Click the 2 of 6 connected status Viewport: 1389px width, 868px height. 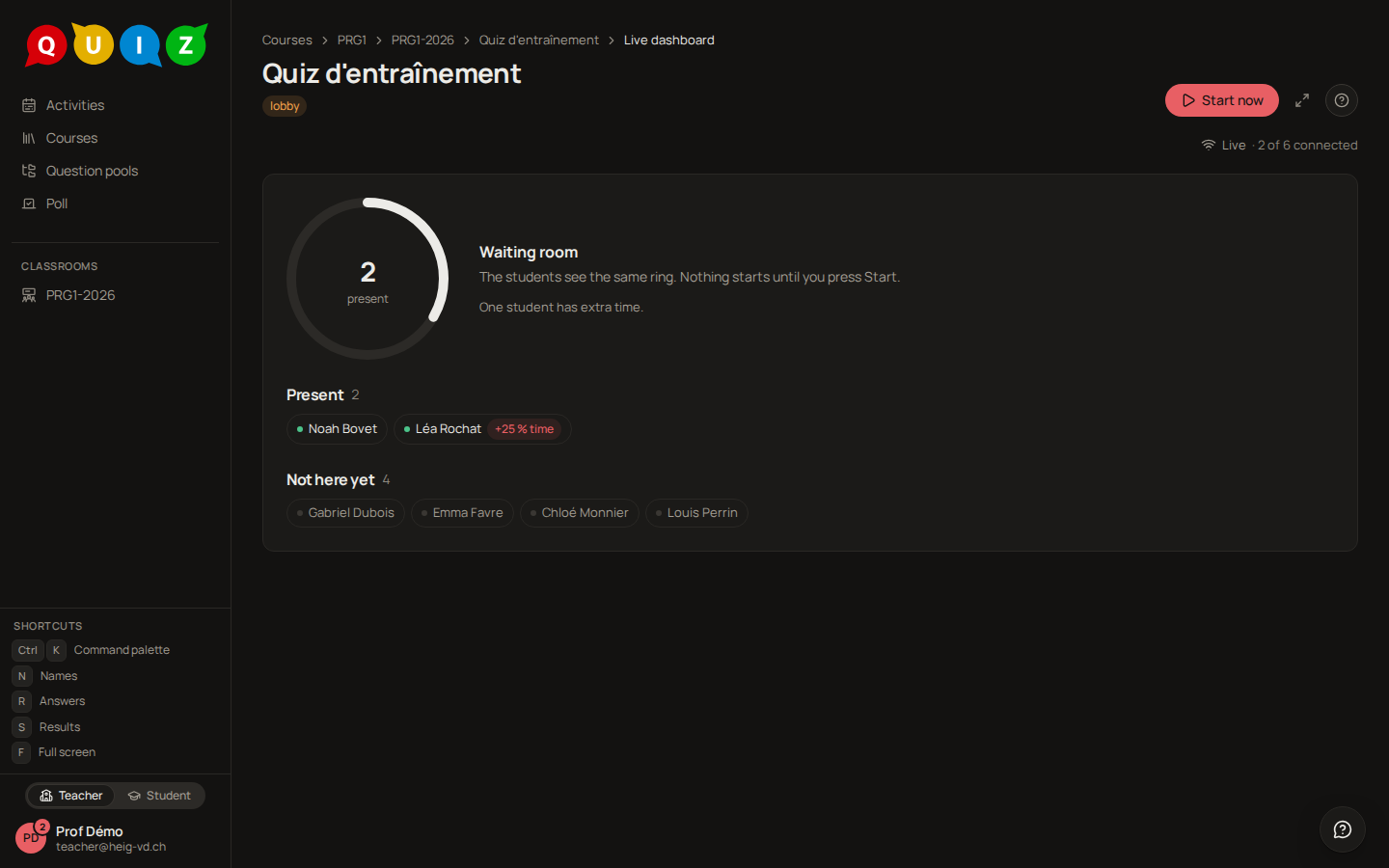pos(1307,145)
